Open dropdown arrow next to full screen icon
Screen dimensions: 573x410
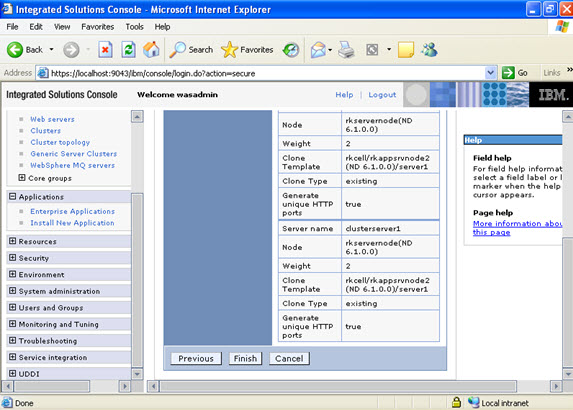pyautogui.click(x=389, y=49)
